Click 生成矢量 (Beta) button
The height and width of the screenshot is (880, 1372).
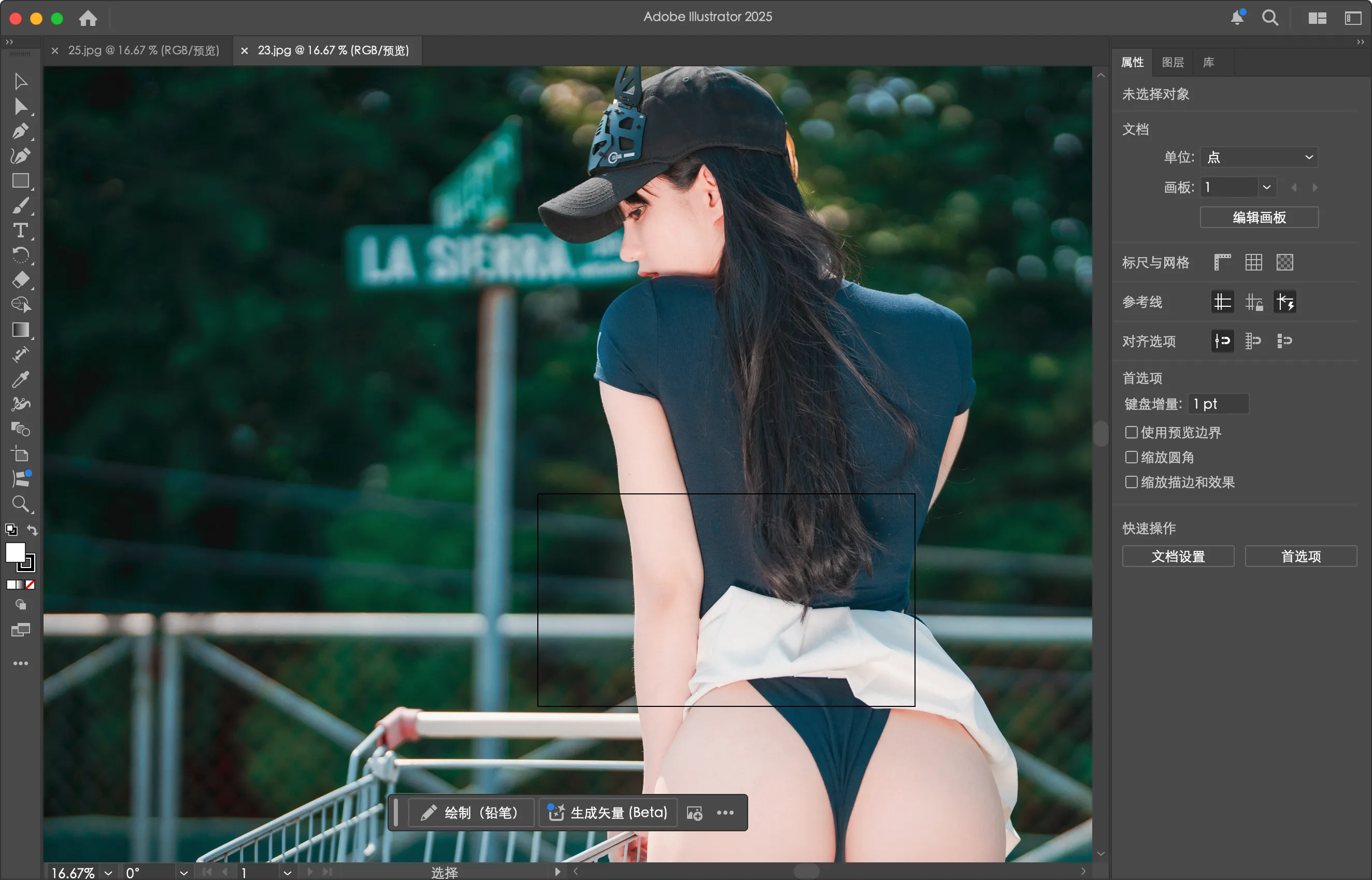pos(608,813)
